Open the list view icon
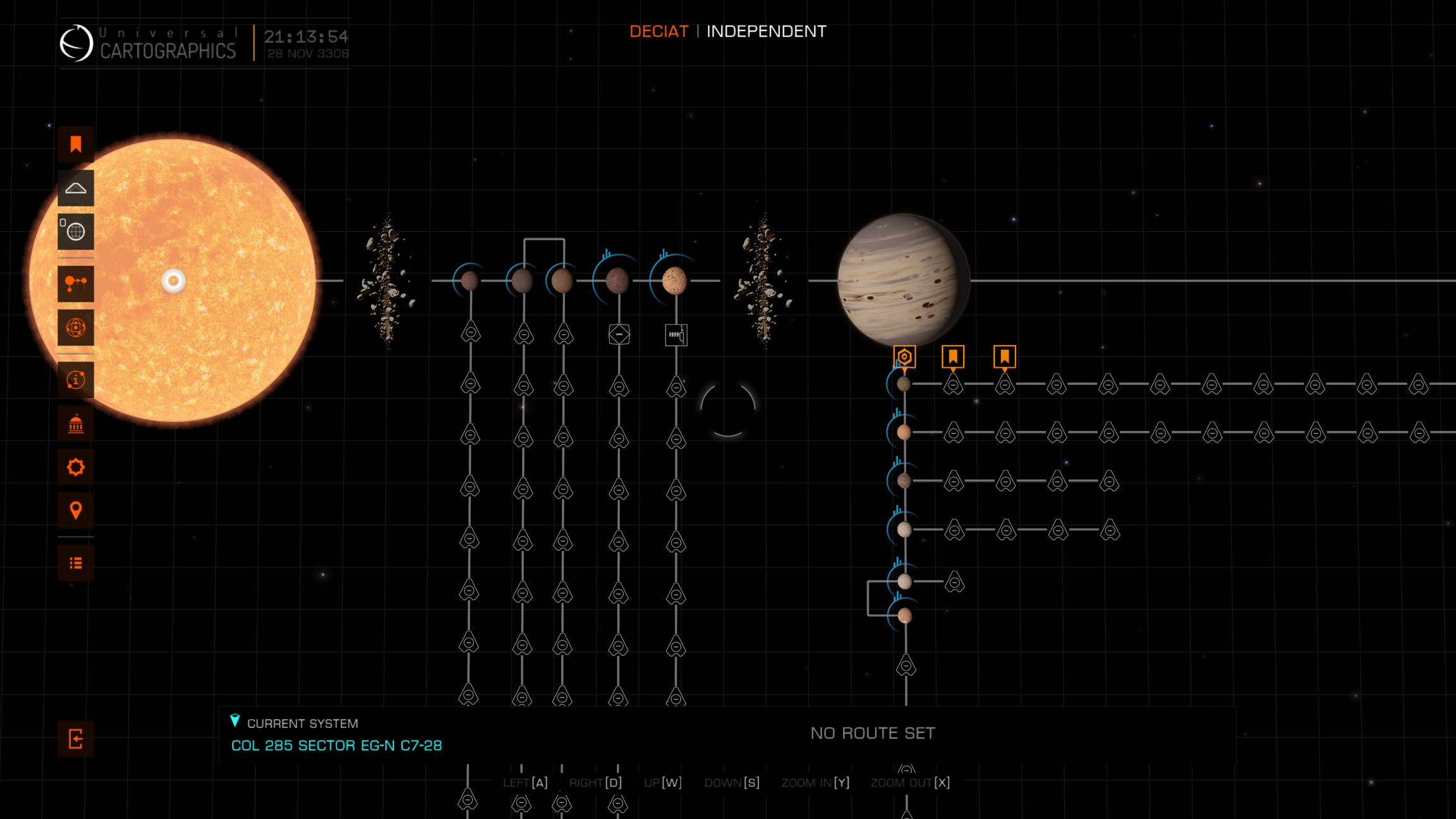Screen dimensions: 1456x819 pos(76,563)
